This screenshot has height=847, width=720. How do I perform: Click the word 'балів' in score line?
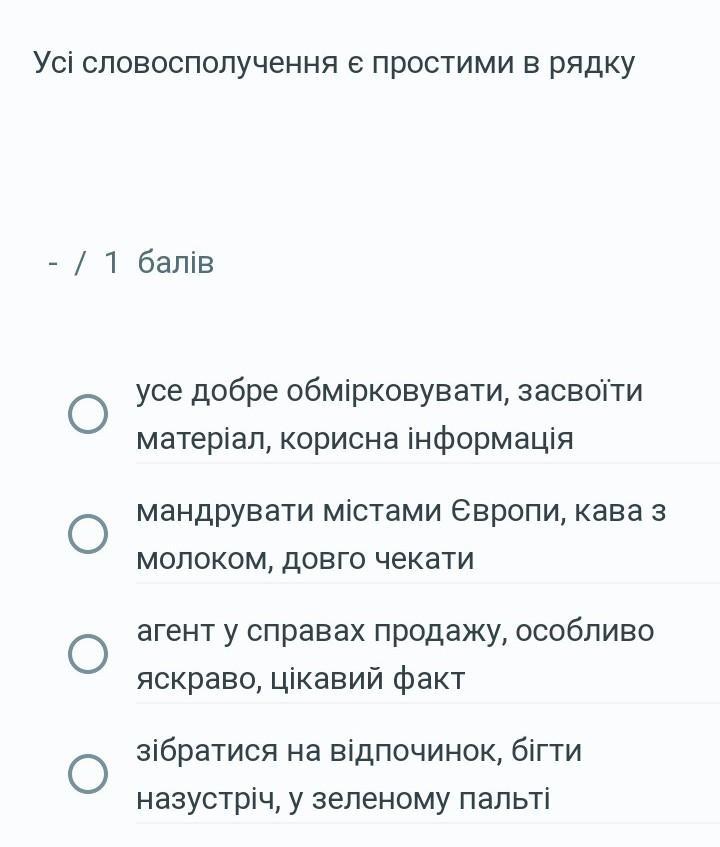(x=176, y=263)
